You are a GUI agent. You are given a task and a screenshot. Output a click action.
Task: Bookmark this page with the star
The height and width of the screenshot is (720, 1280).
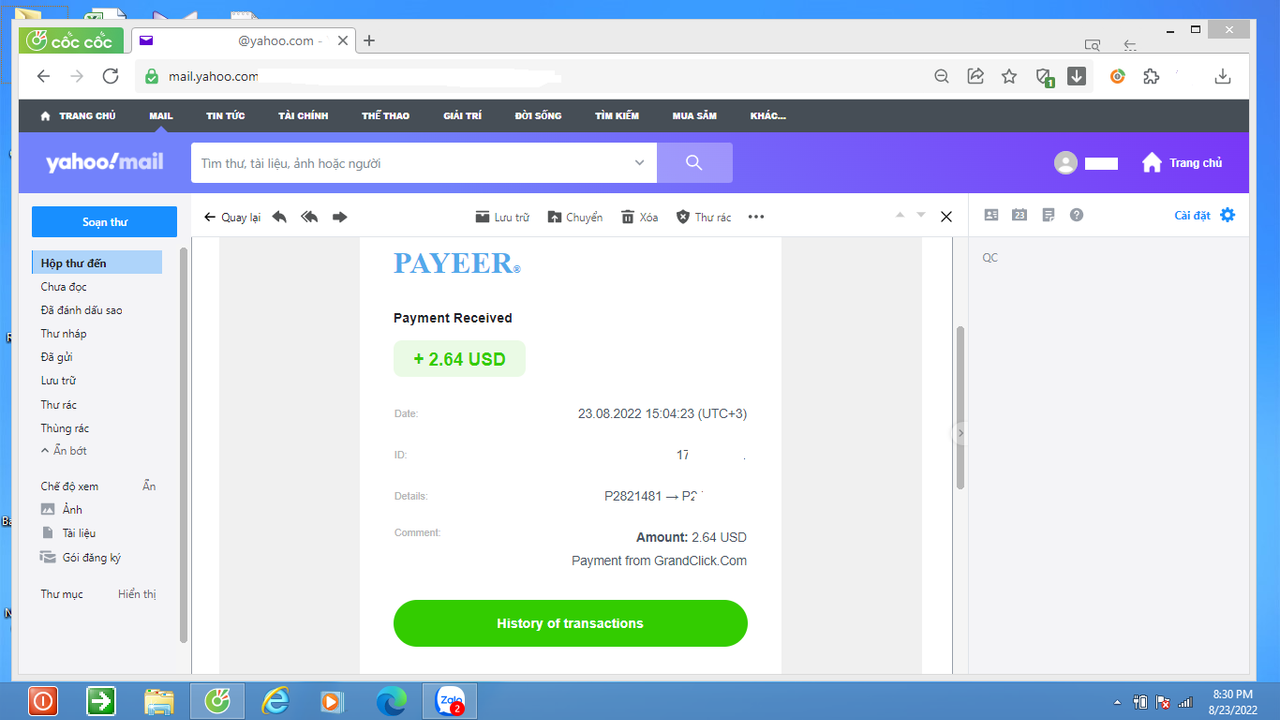1009,76
